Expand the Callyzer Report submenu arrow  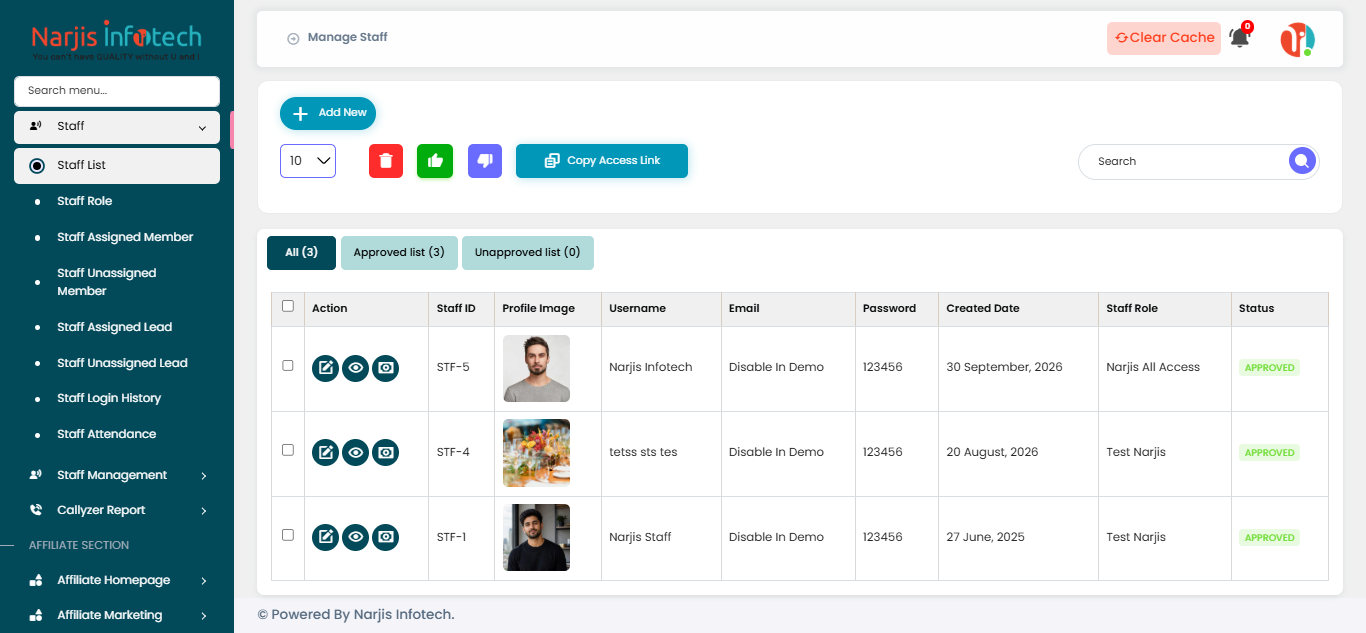(203, 511)
